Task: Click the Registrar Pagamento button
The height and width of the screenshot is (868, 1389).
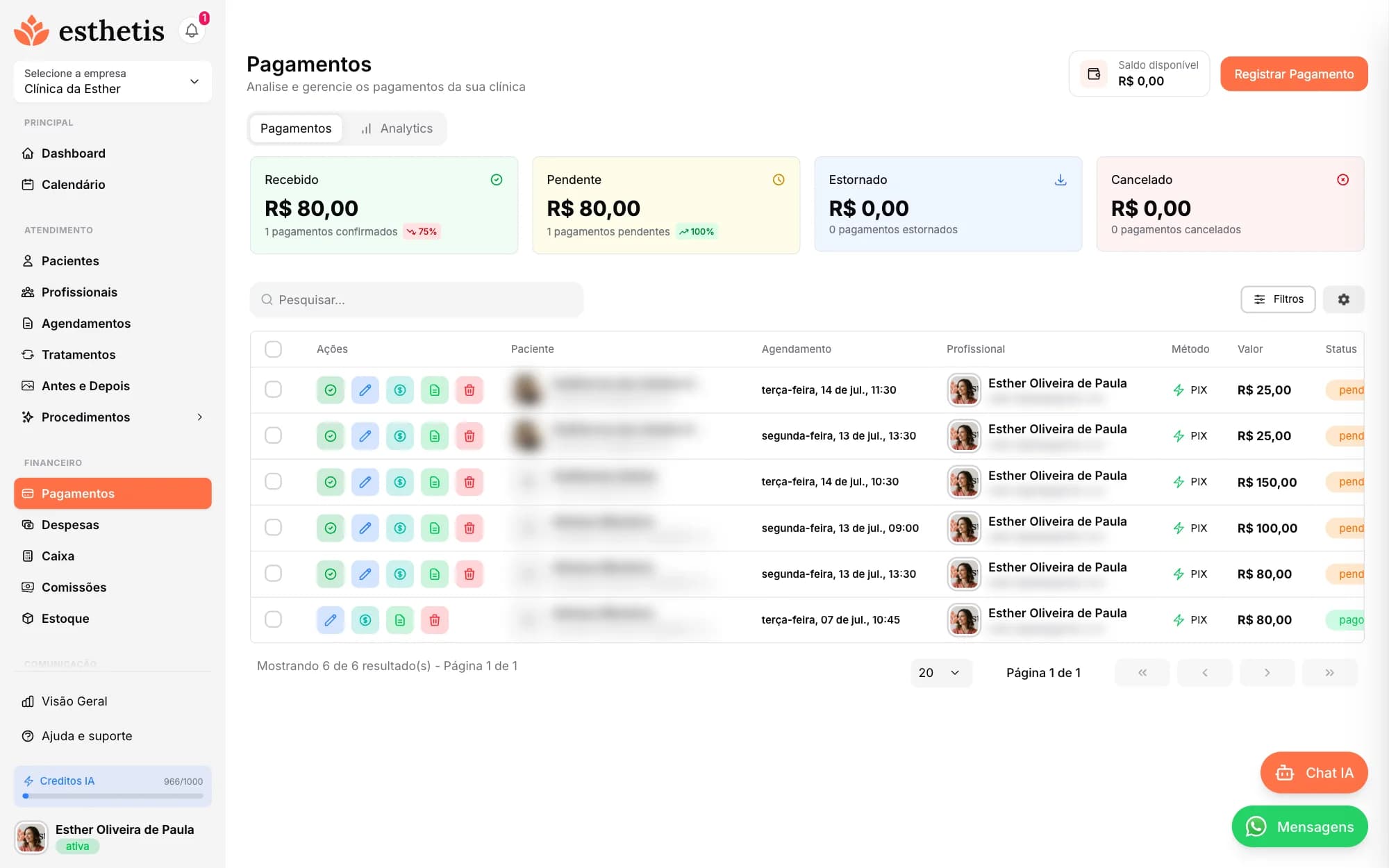Action: 1294,74
